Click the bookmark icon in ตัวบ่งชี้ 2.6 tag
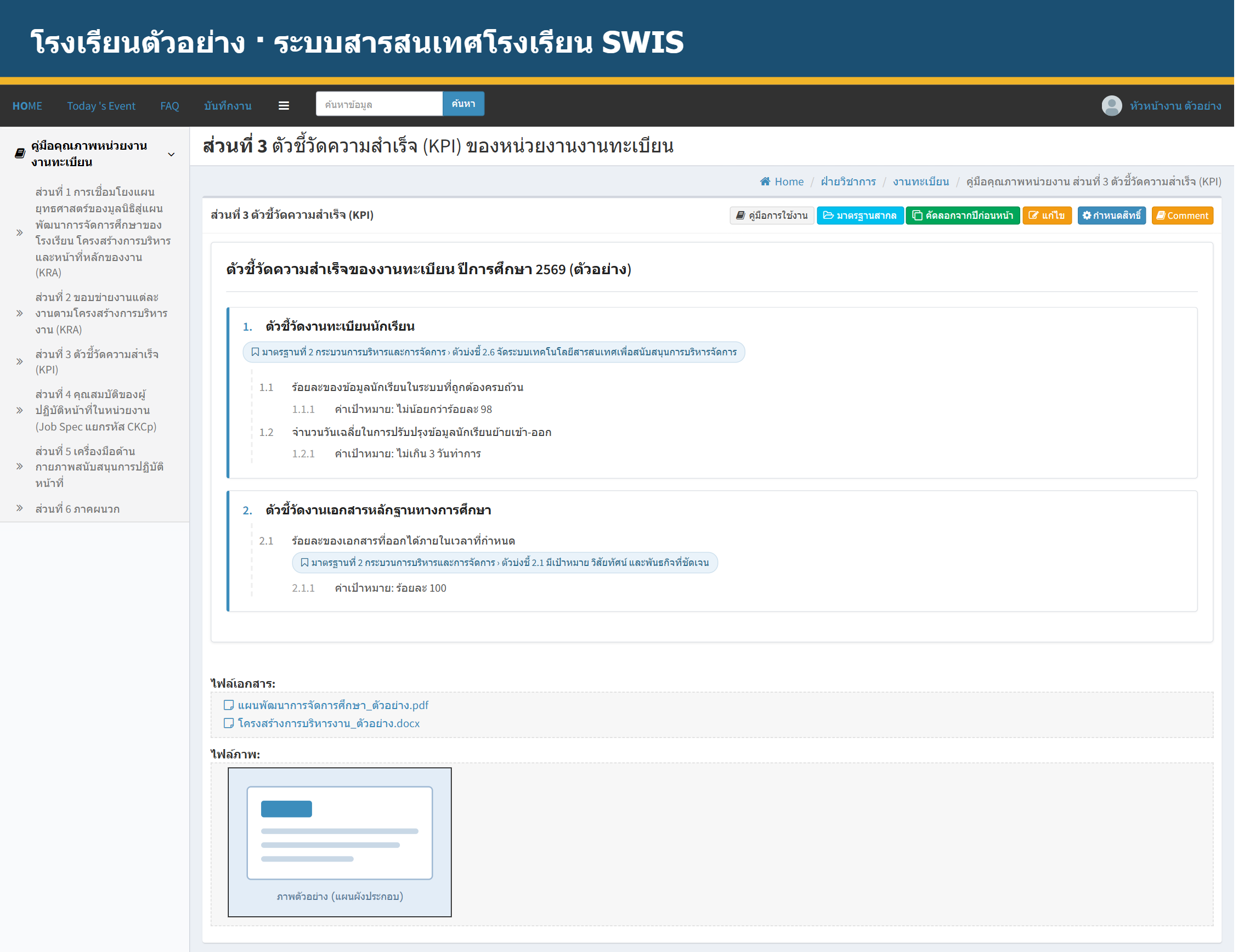The image size is (1244, 952). 255,352
